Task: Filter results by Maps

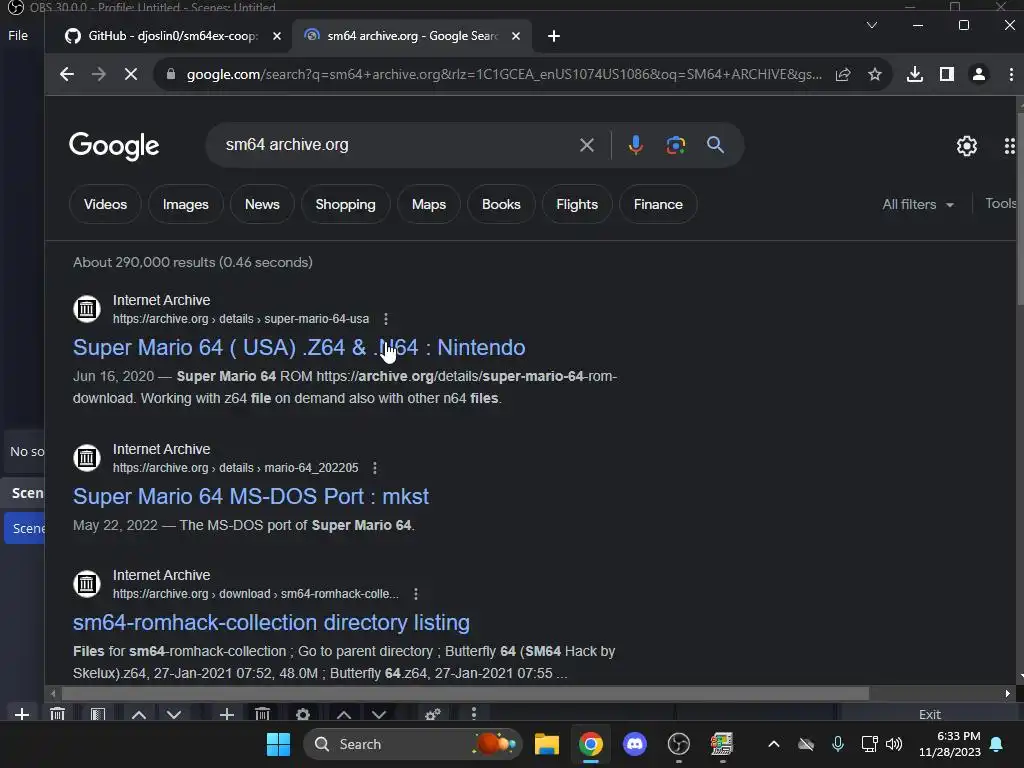Action: (x=428, y=204)
